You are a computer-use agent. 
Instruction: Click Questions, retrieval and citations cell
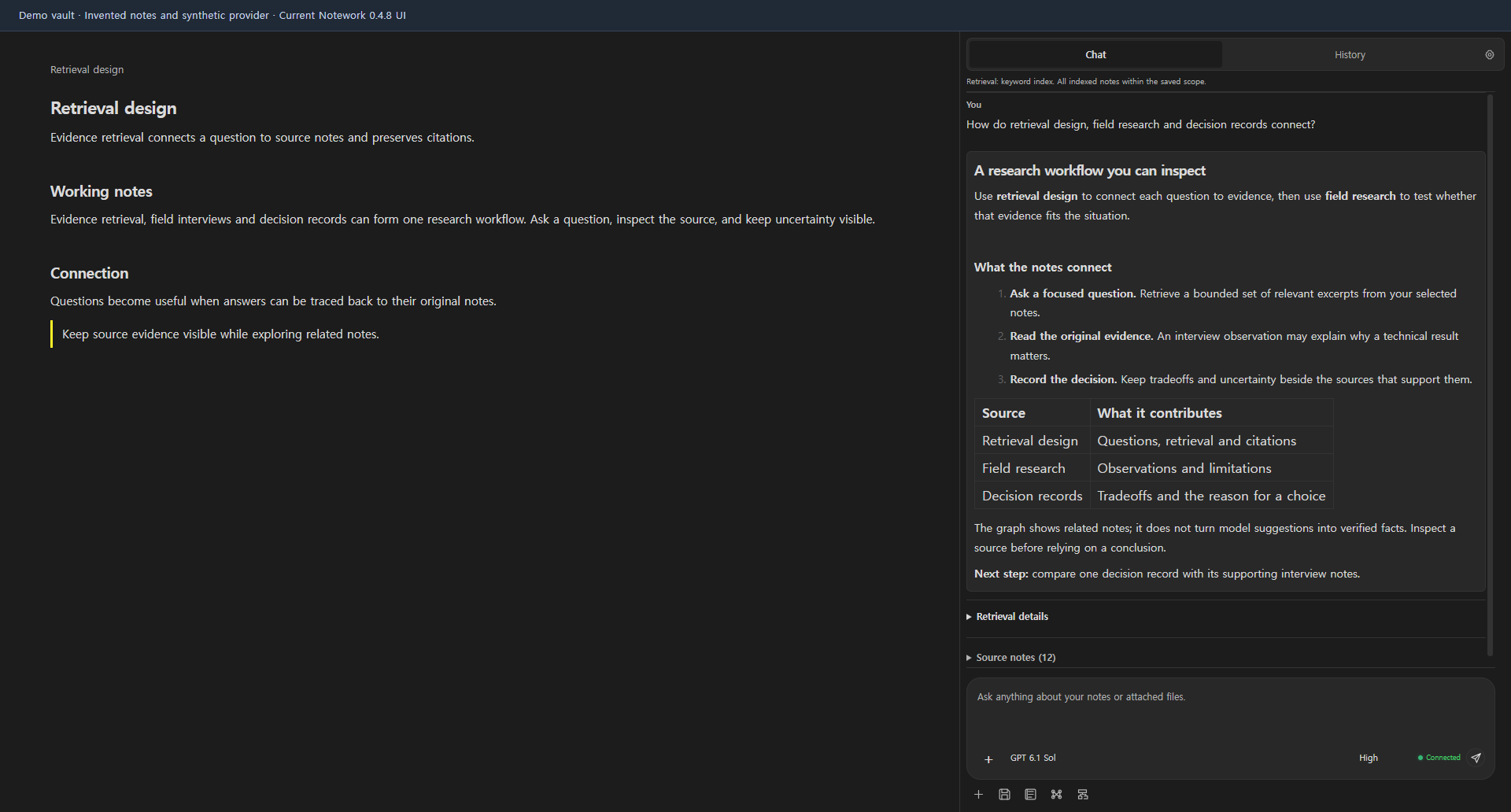point(1211,441)
